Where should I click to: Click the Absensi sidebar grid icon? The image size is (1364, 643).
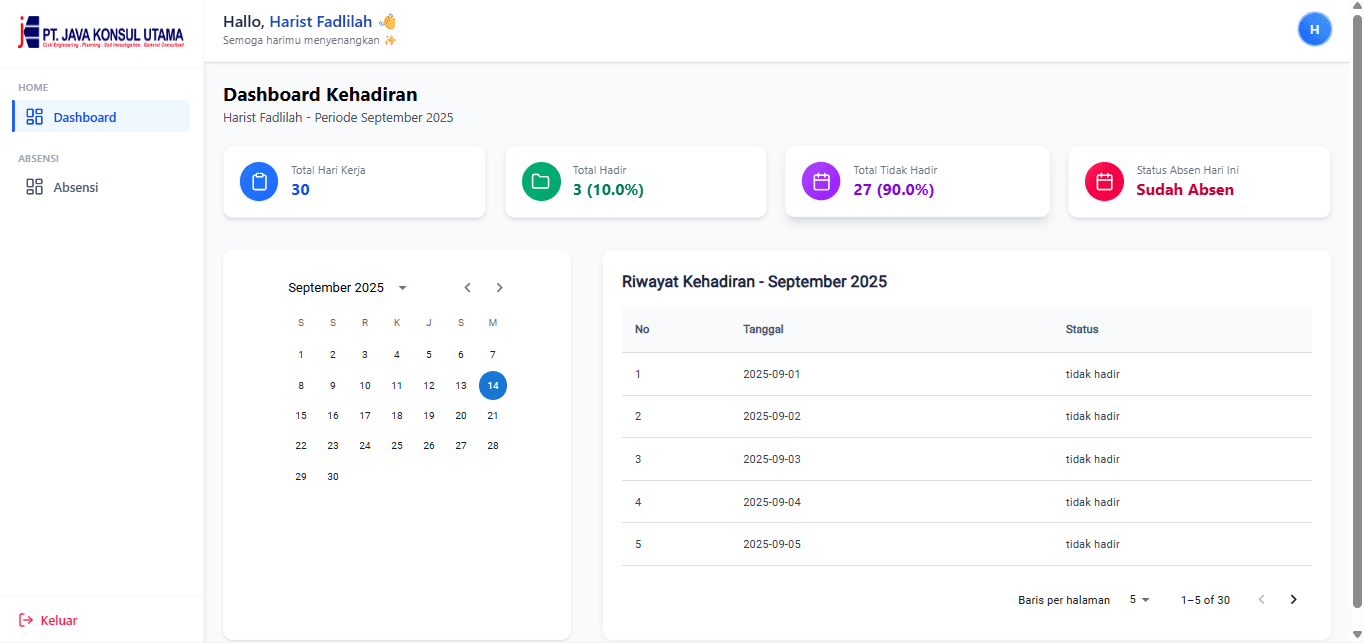click(x=35, y=187)
